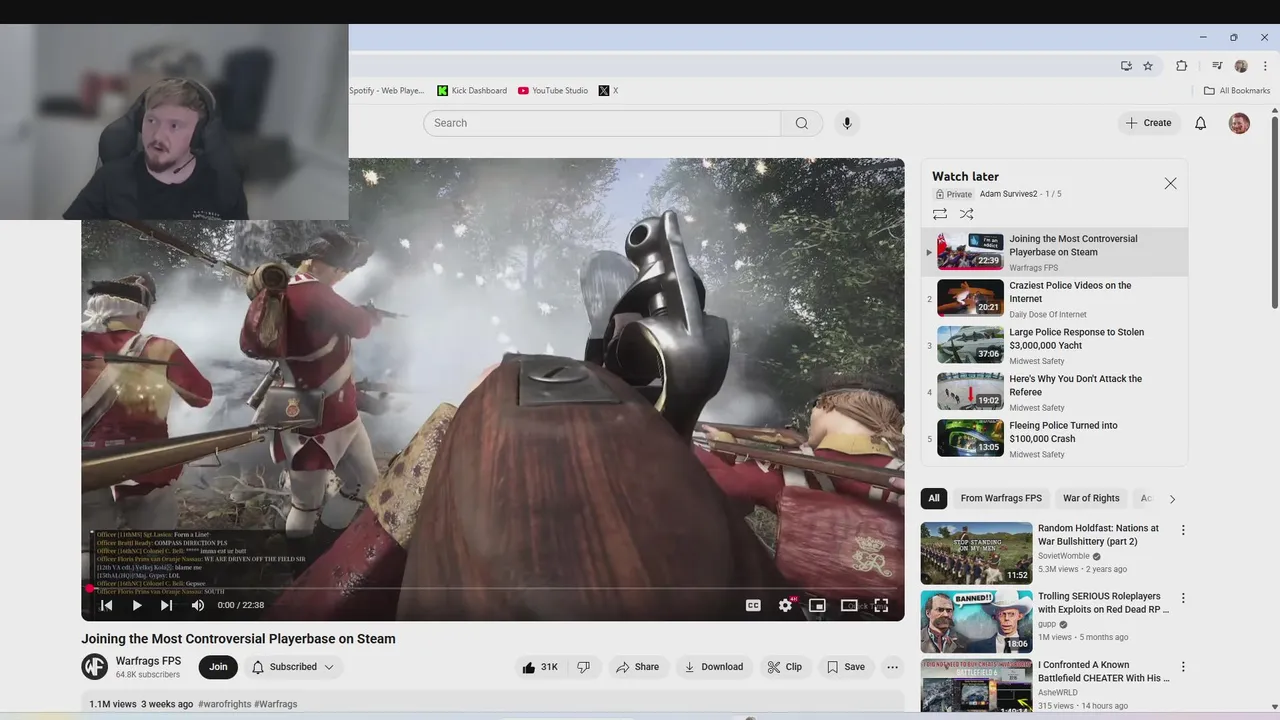
Task: Select the War of Rights chip
Action: (x=1091, y=498)
